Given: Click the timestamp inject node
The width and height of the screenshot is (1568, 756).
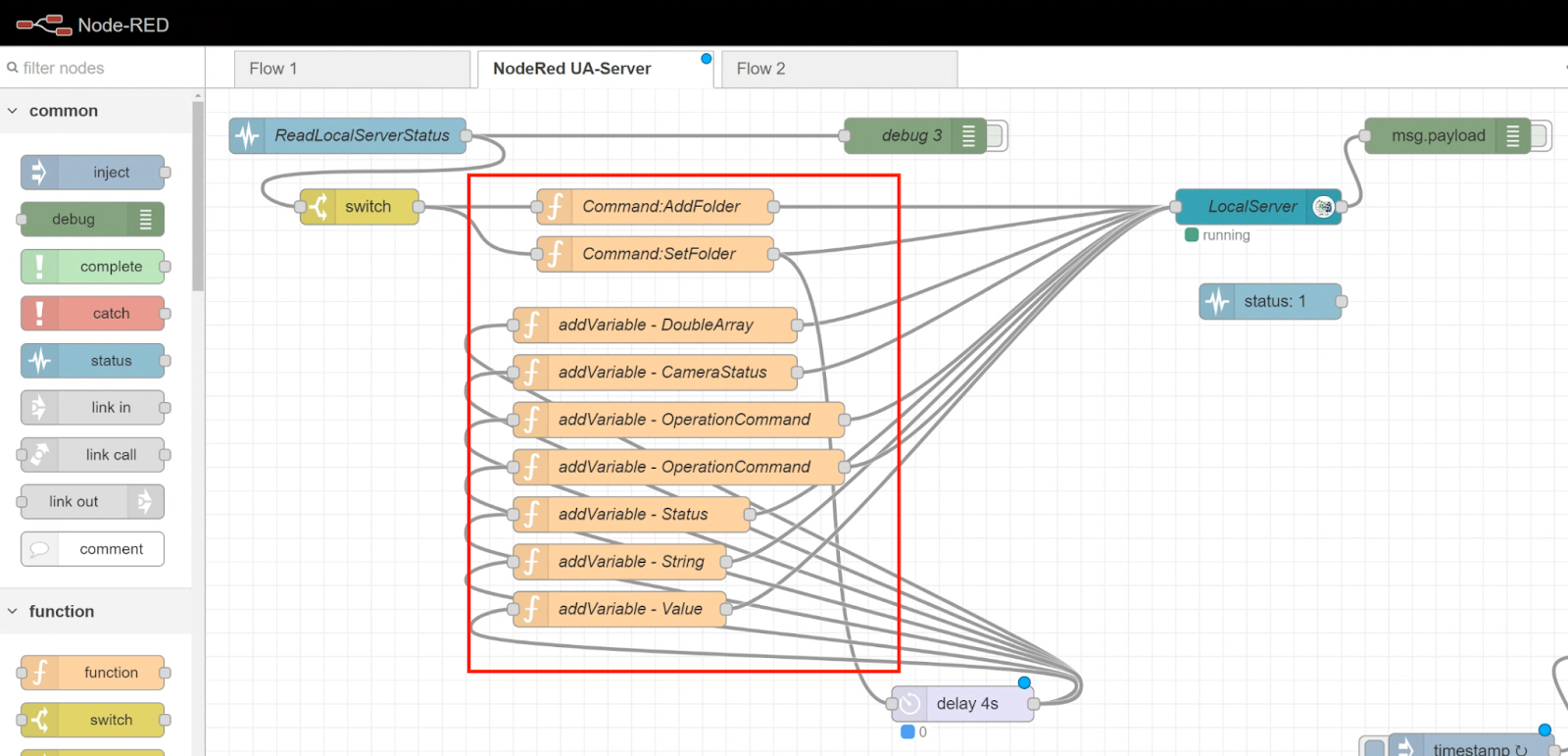Looking at the screenshot, I should click(1472, 747).
